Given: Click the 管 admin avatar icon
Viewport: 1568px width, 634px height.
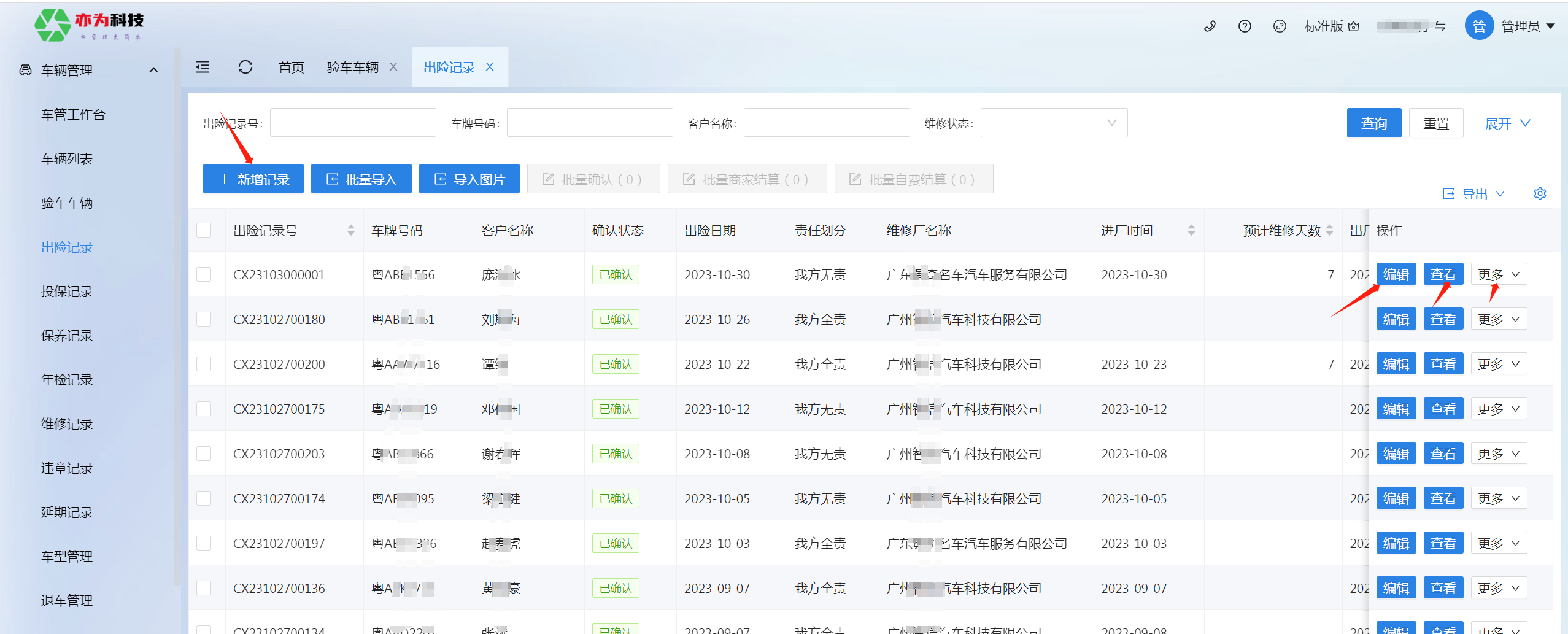Looking at the screenshot, I should point(1479,26).
